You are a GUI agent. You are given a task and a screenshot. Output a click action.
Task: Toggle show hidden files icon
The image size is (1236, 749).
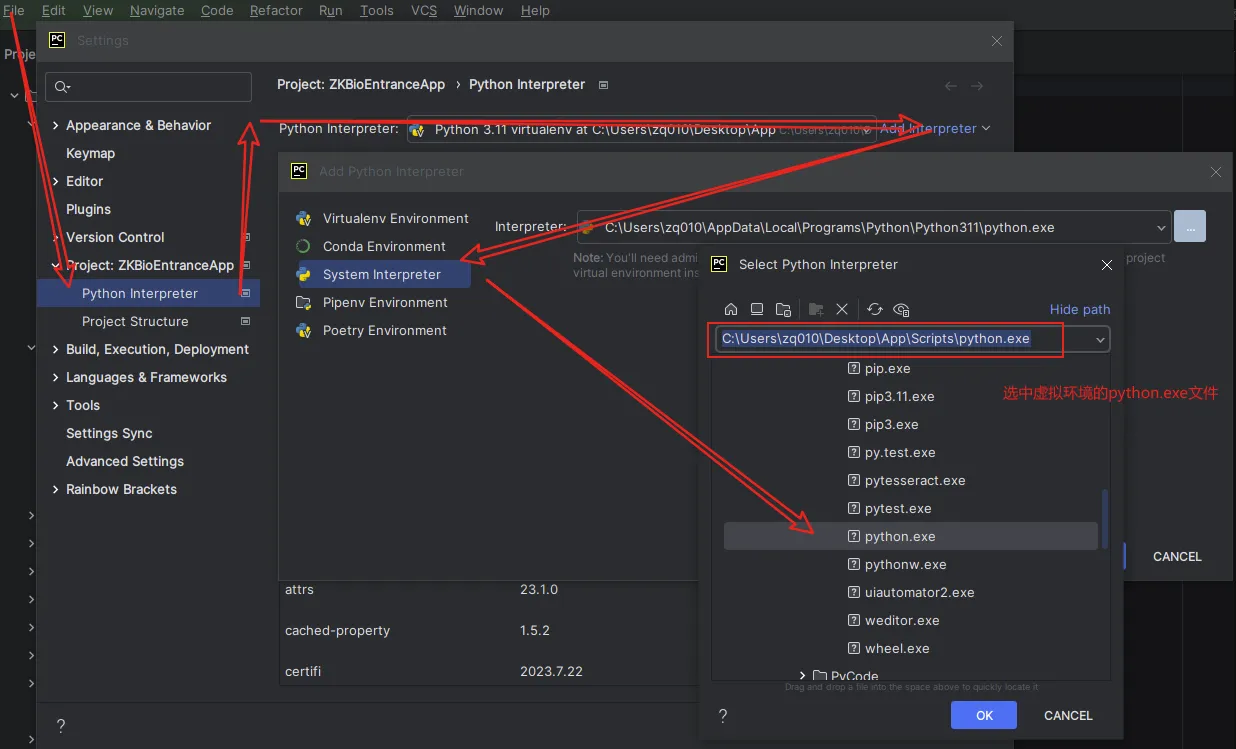coord(901,310)
